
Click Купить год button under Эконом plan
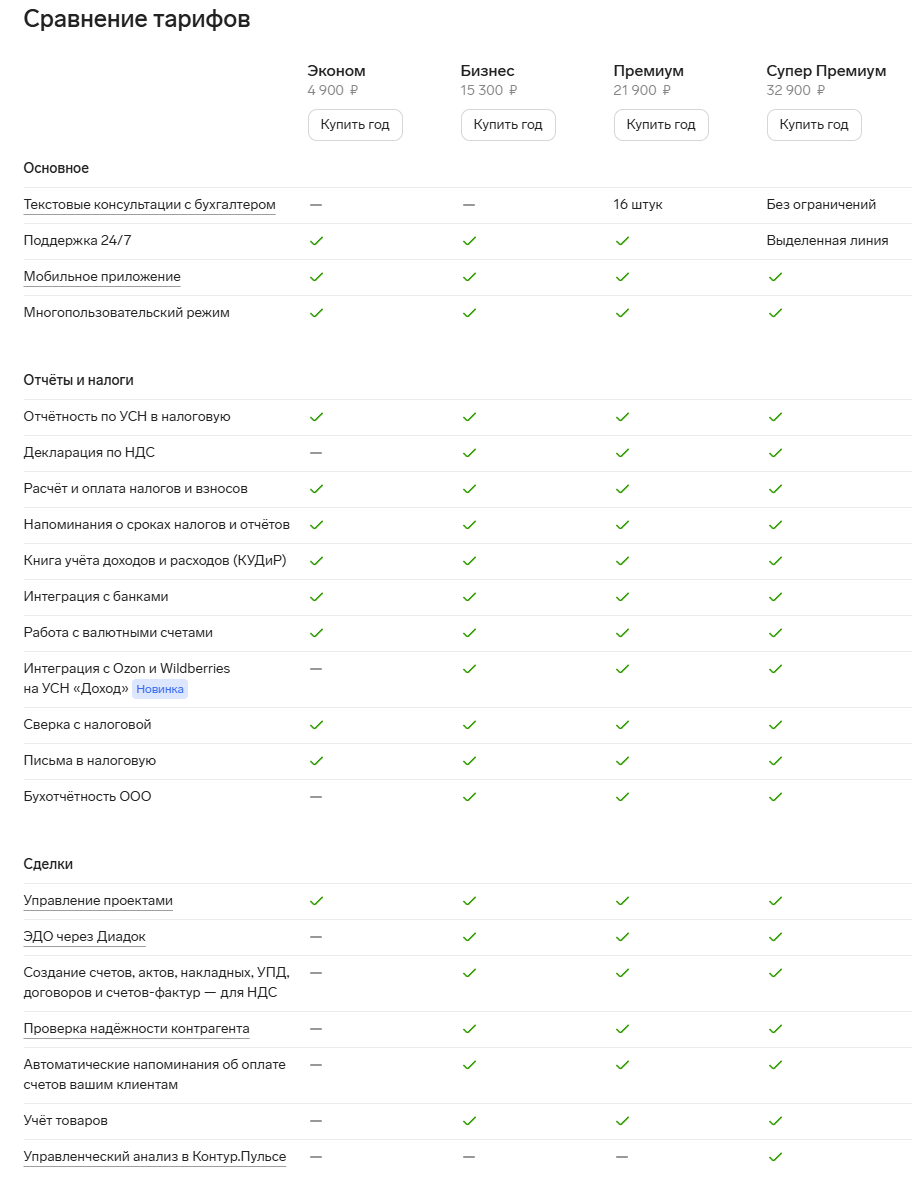coord(355,125)
